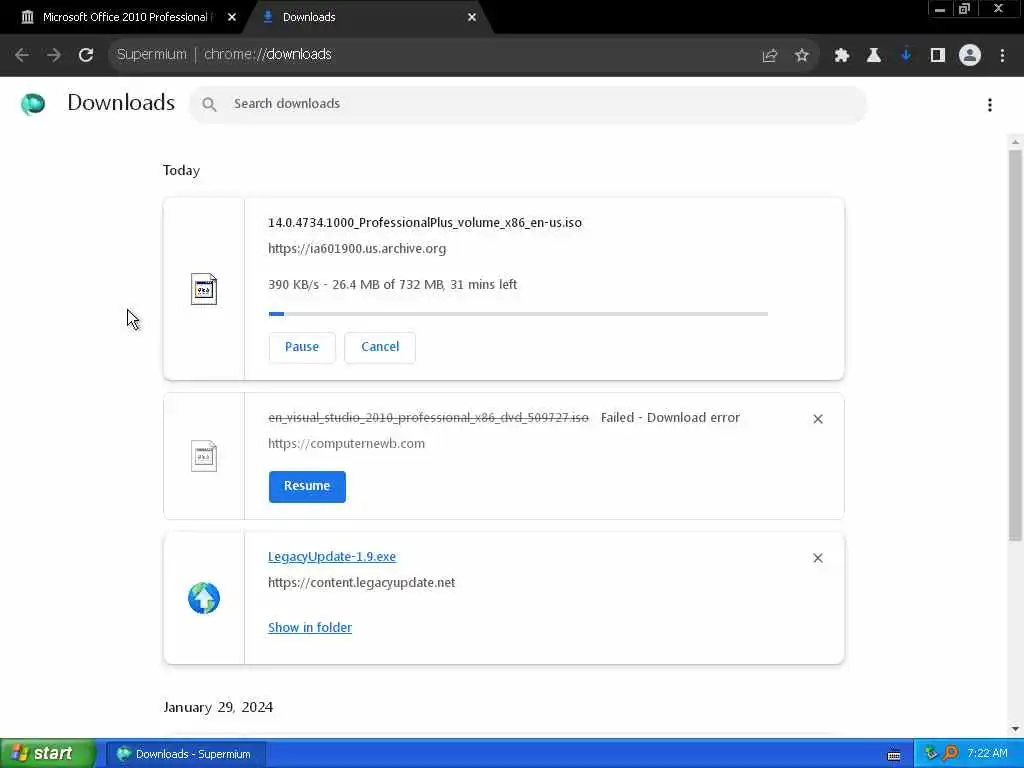Focus the Search downloads field
This screenshot has width=1024, height=768.
point(528,104)
